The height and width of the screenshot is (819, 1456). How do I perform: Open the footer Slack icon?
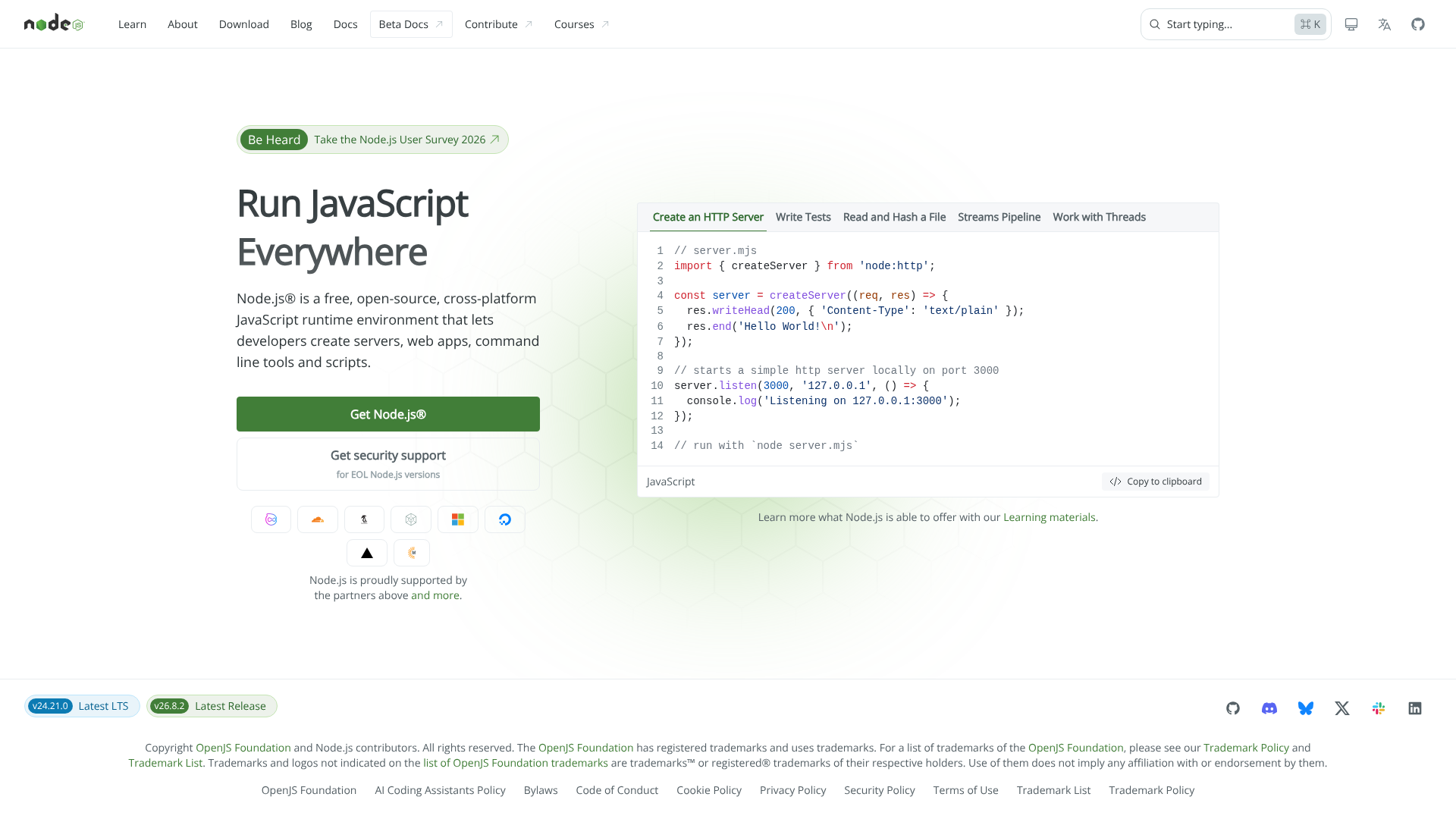pos(1379,708)
